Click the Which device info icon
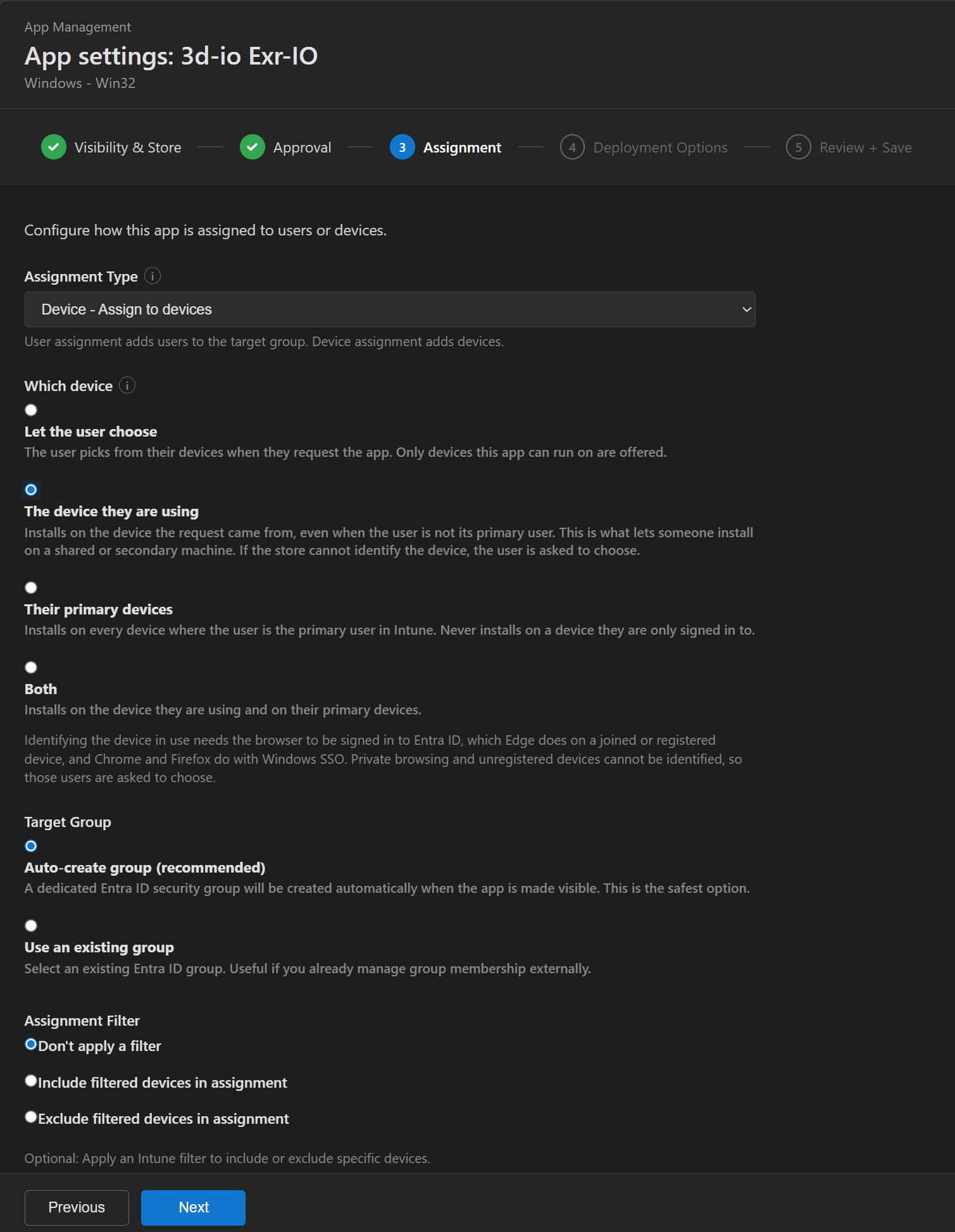This screenshot has width=955, height=1232. click(127, 385)
